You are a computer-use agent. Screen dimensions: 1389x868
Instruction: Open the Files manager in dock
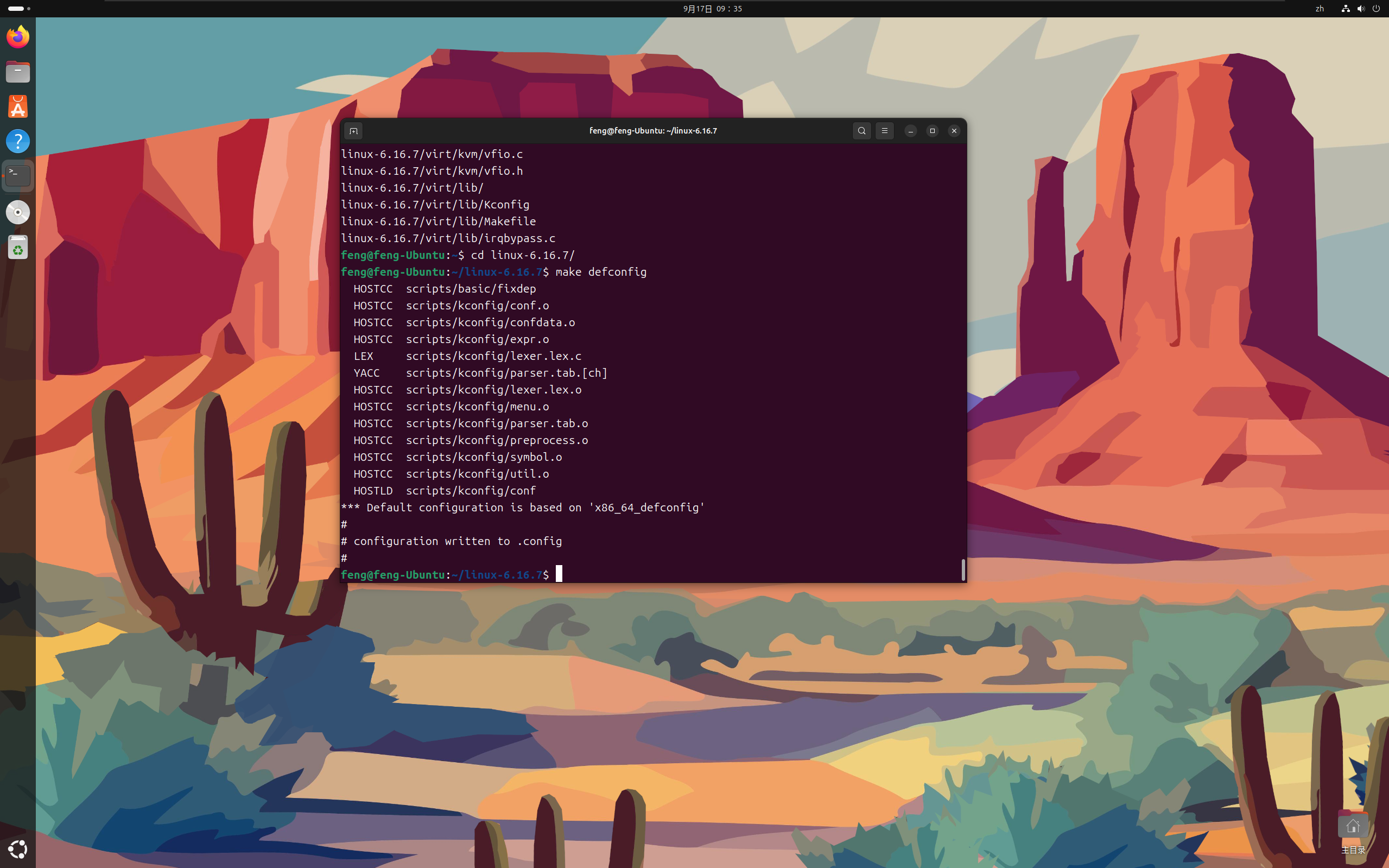pyautogui.click(x=18, y=72)
